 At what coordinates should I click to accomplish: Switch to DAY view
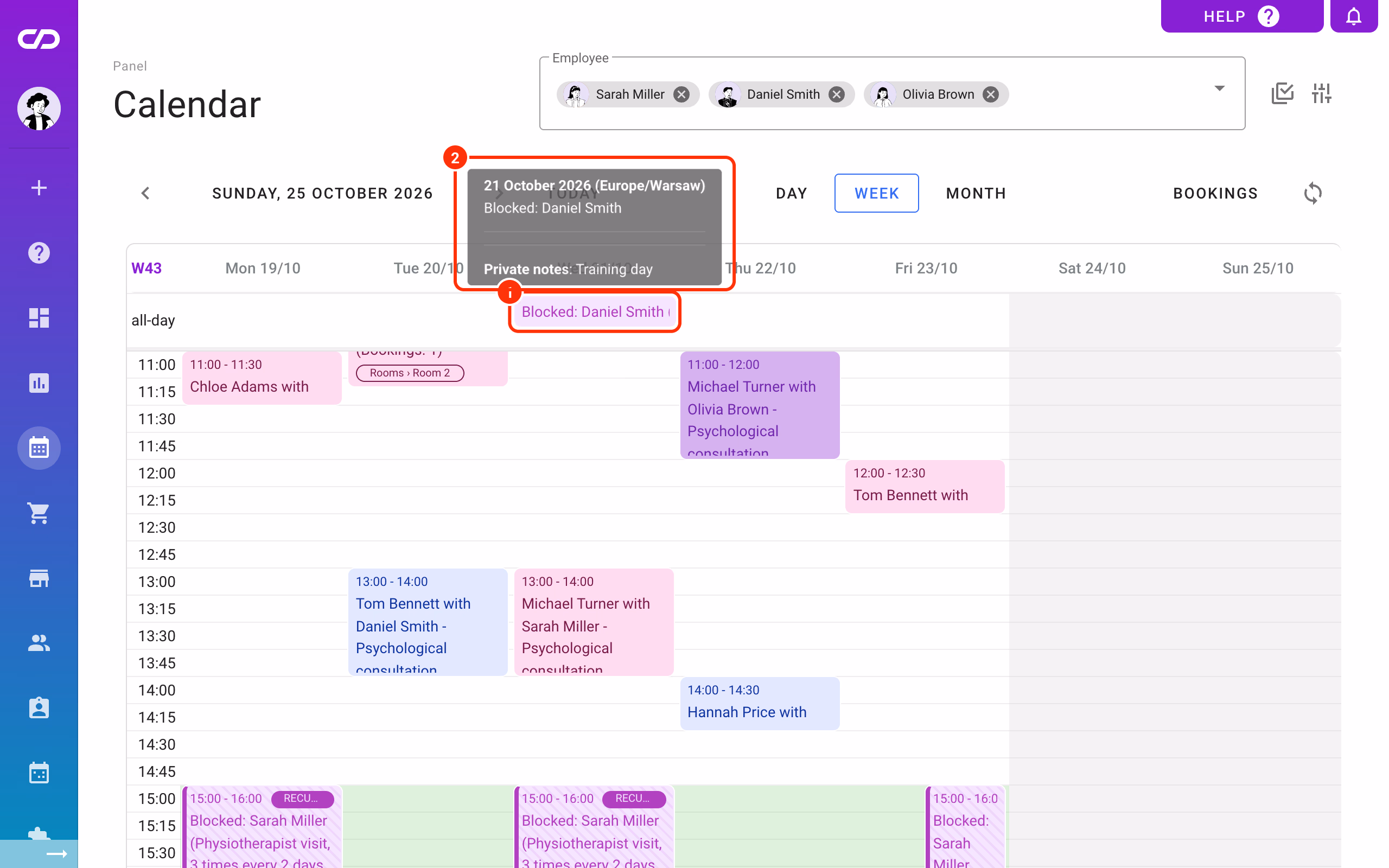pyautogui.click(x=792, y=194)
